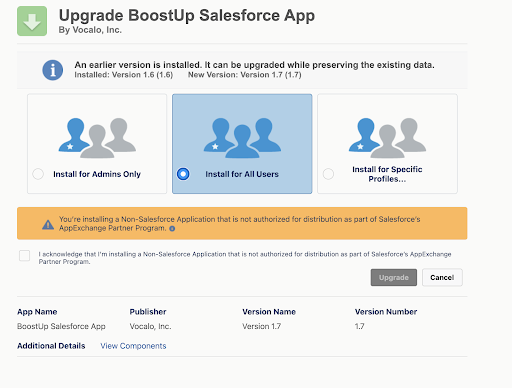Click the Install for Admins Only label

point(97,174)
